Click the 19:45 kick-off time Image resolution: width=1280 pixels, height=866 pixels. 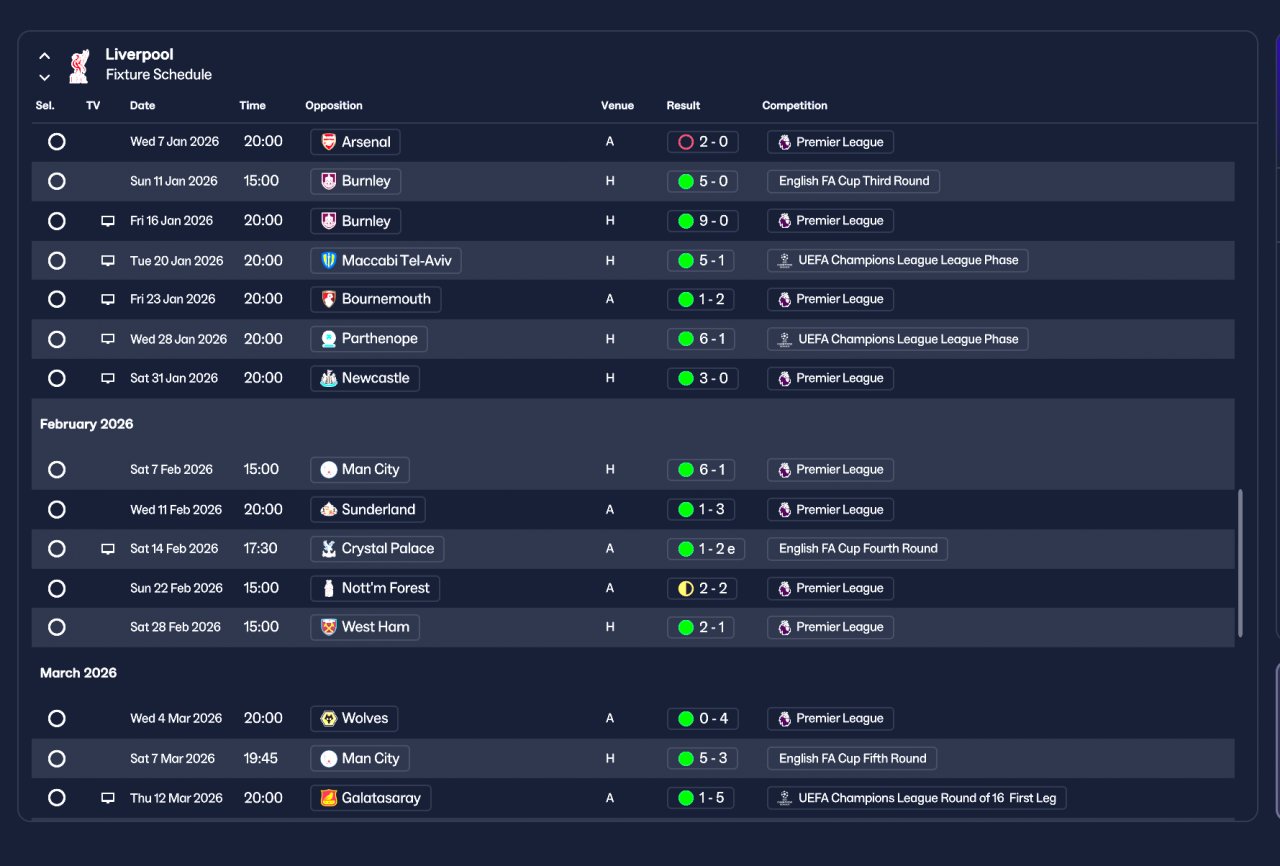tap(261, 758)
